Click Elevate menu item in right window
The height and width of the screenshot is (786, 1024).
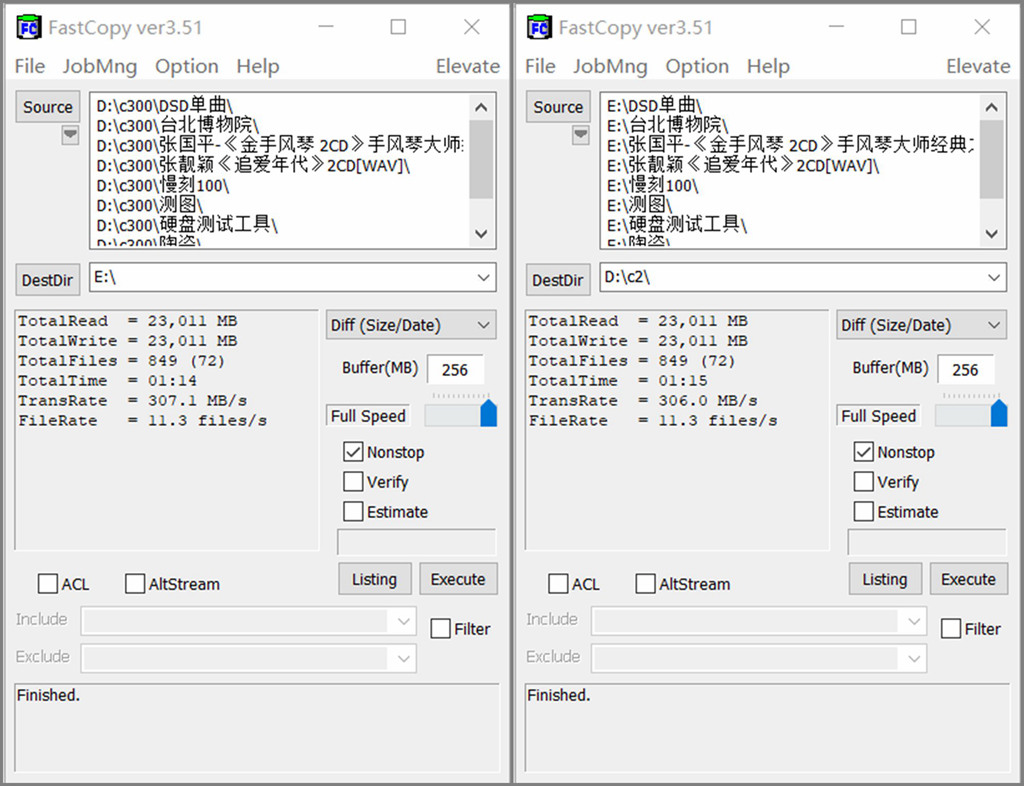978,66
